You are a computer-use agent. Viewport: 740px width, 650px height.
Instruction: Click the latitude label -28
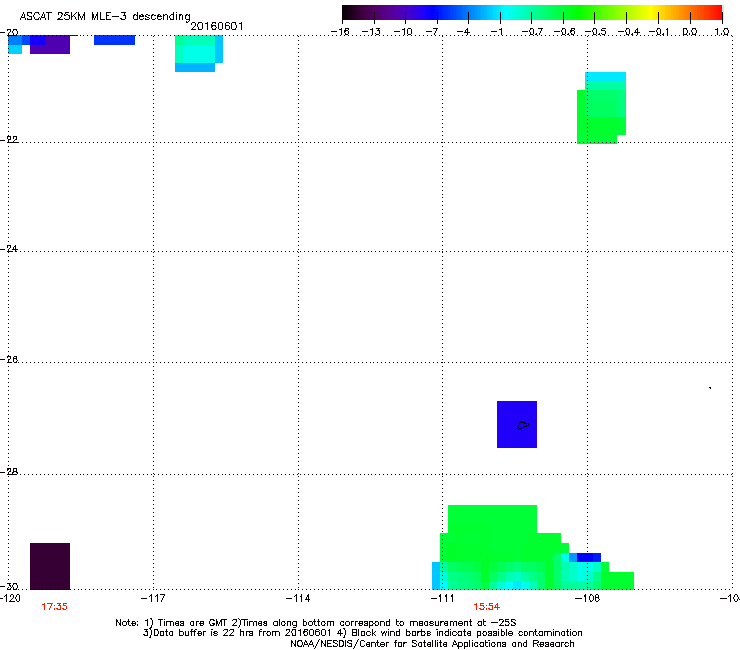coord(9,472)
